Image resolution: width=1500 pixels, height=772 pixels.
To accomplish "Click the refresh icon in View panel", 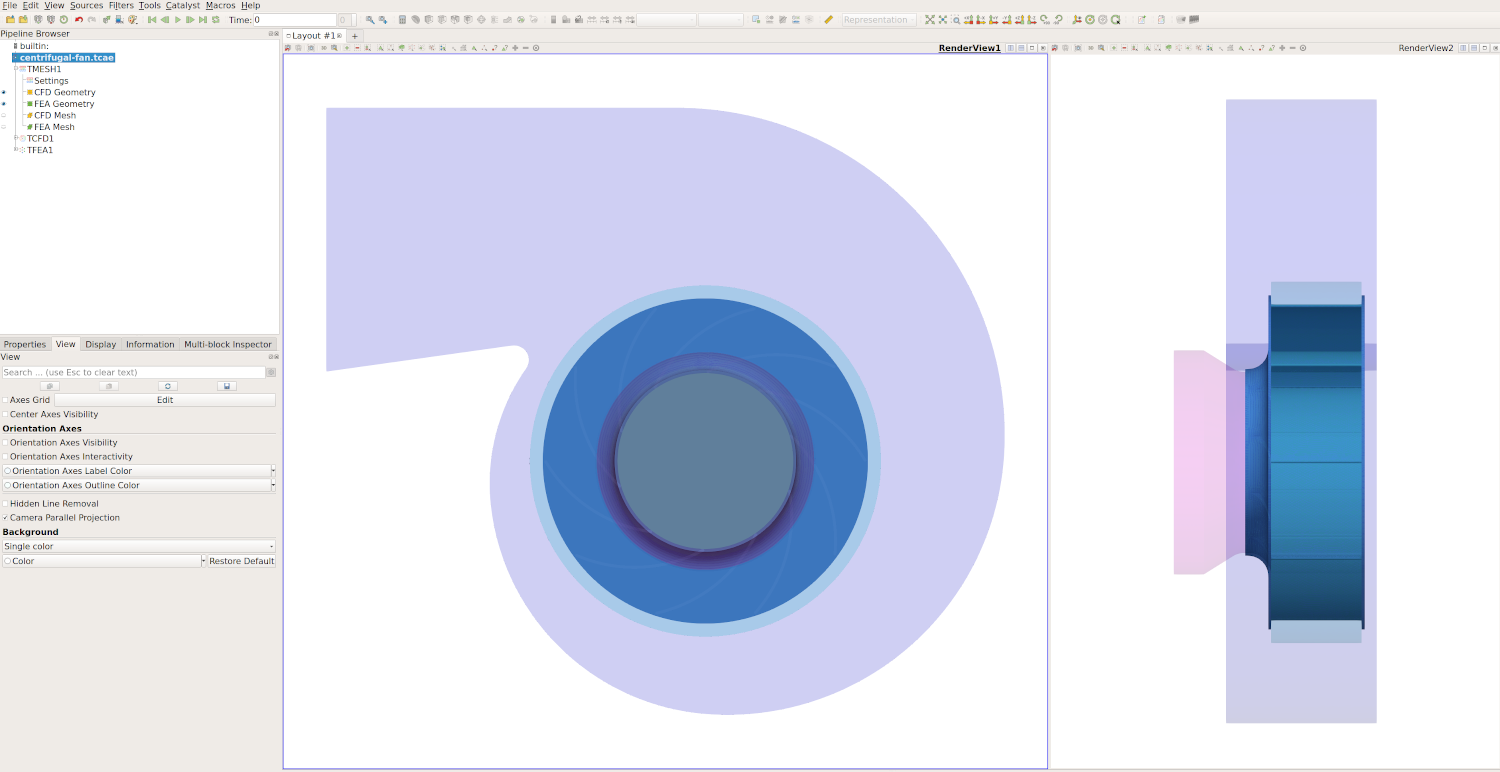I will (x=168, y=386).
